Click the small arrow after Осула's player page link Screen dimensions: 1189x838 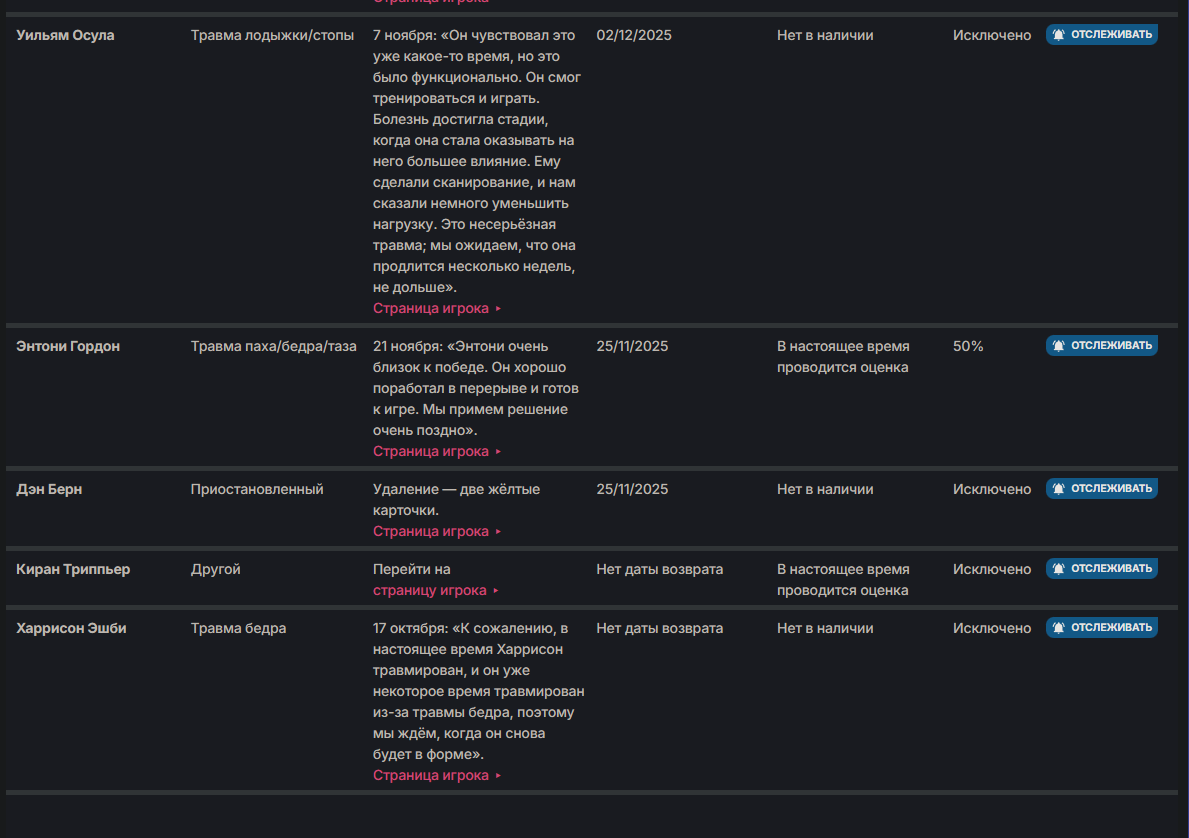498,309
